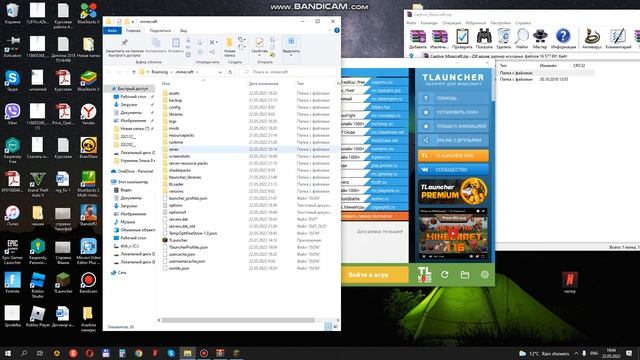Show hidden system tray icons chevron
Screen dimensions: 640x360
tap(576, 353)
